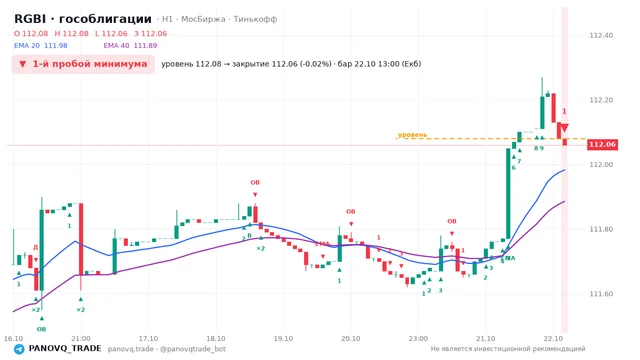Click the 'PANOVQ_TRADE' footer name
640x360 pixels.
pyautogui.click(x=65, y=349)
